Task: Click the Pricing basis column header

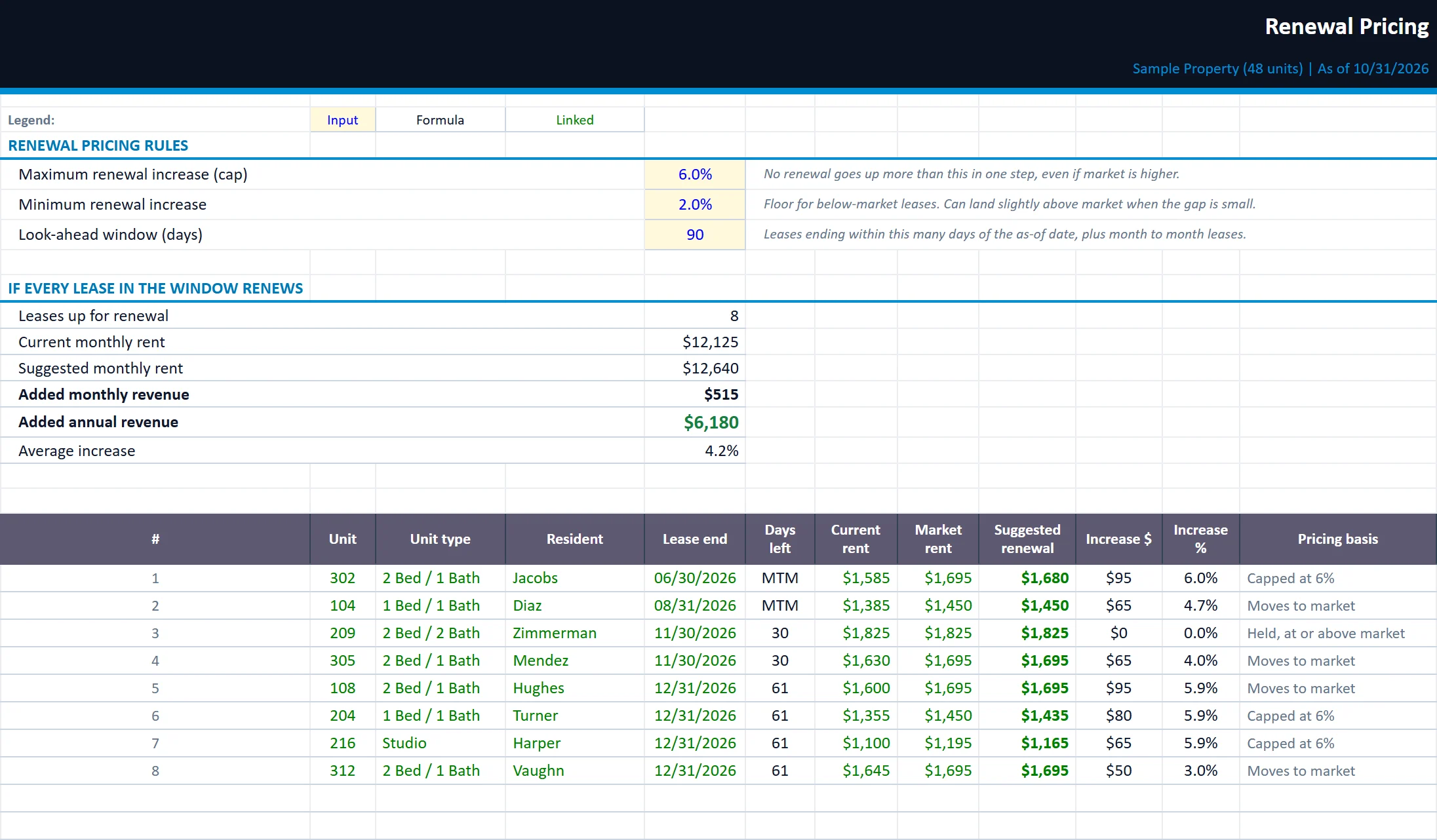Action: coord(1338,539)
